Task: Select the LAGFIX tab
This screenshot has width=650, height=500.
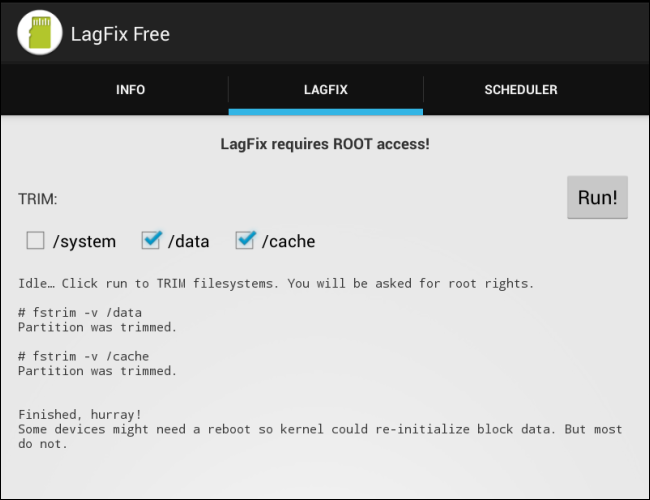Action: click(x=325, y=90)
